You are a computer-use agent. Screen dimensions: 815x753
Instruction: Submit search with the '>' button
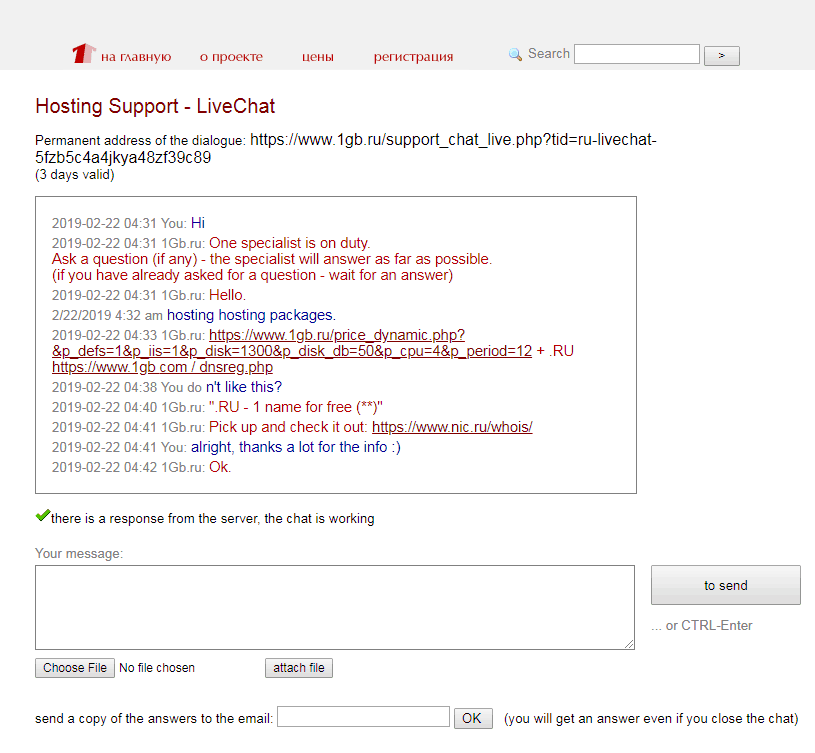(x=721, y=56)
